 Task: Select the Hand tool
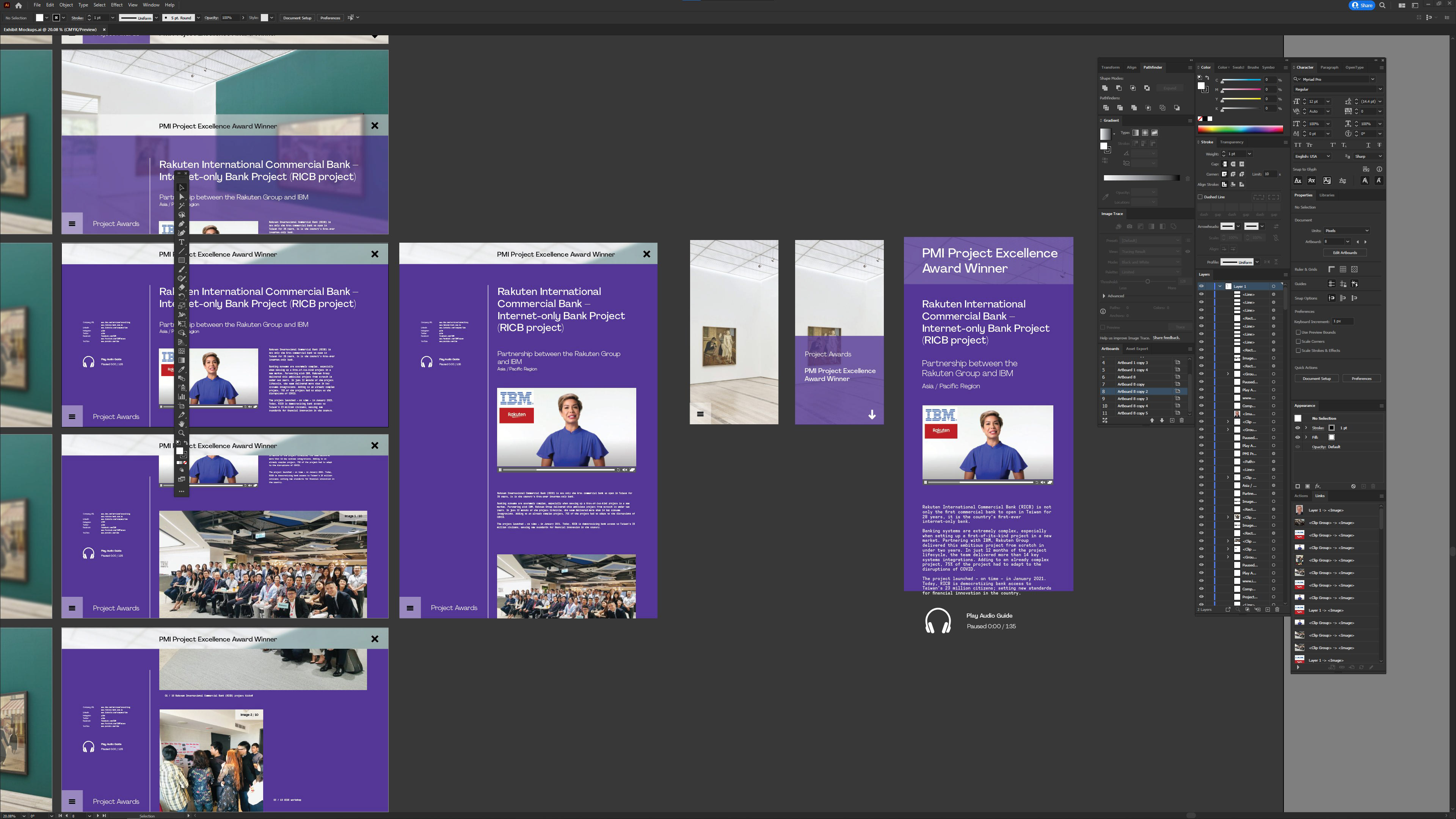point(182,424)
